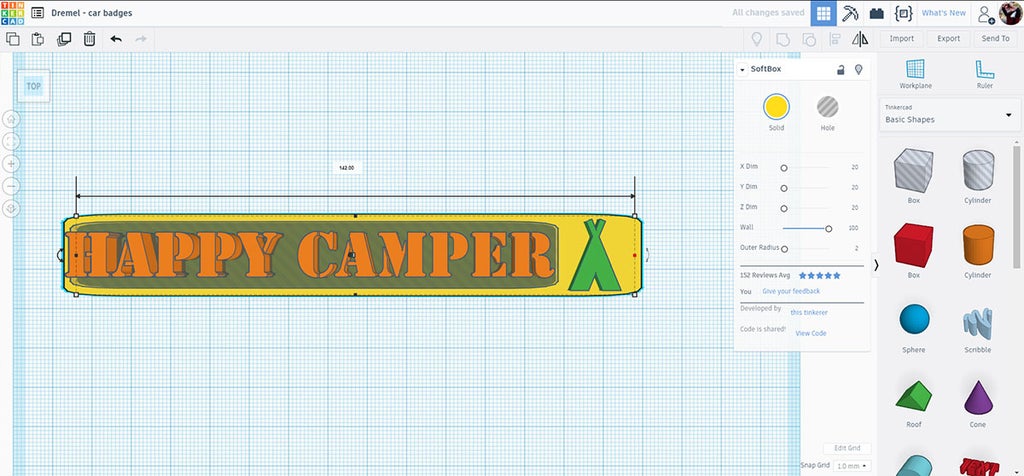The height and width of the screenshot is (476, 1024).
Task: Click the 142.00 dimension value field
Action: click(x=346, y=168)
